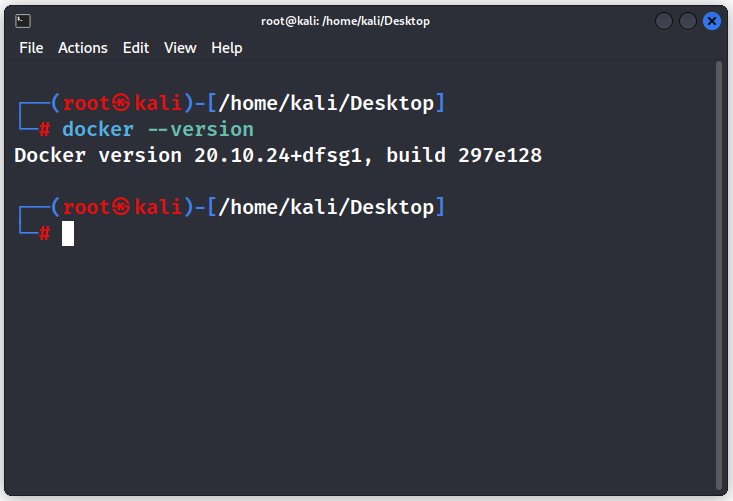Close the terminal with the blue X button
This screenshot has width=733, height=501.
point(712,21)
